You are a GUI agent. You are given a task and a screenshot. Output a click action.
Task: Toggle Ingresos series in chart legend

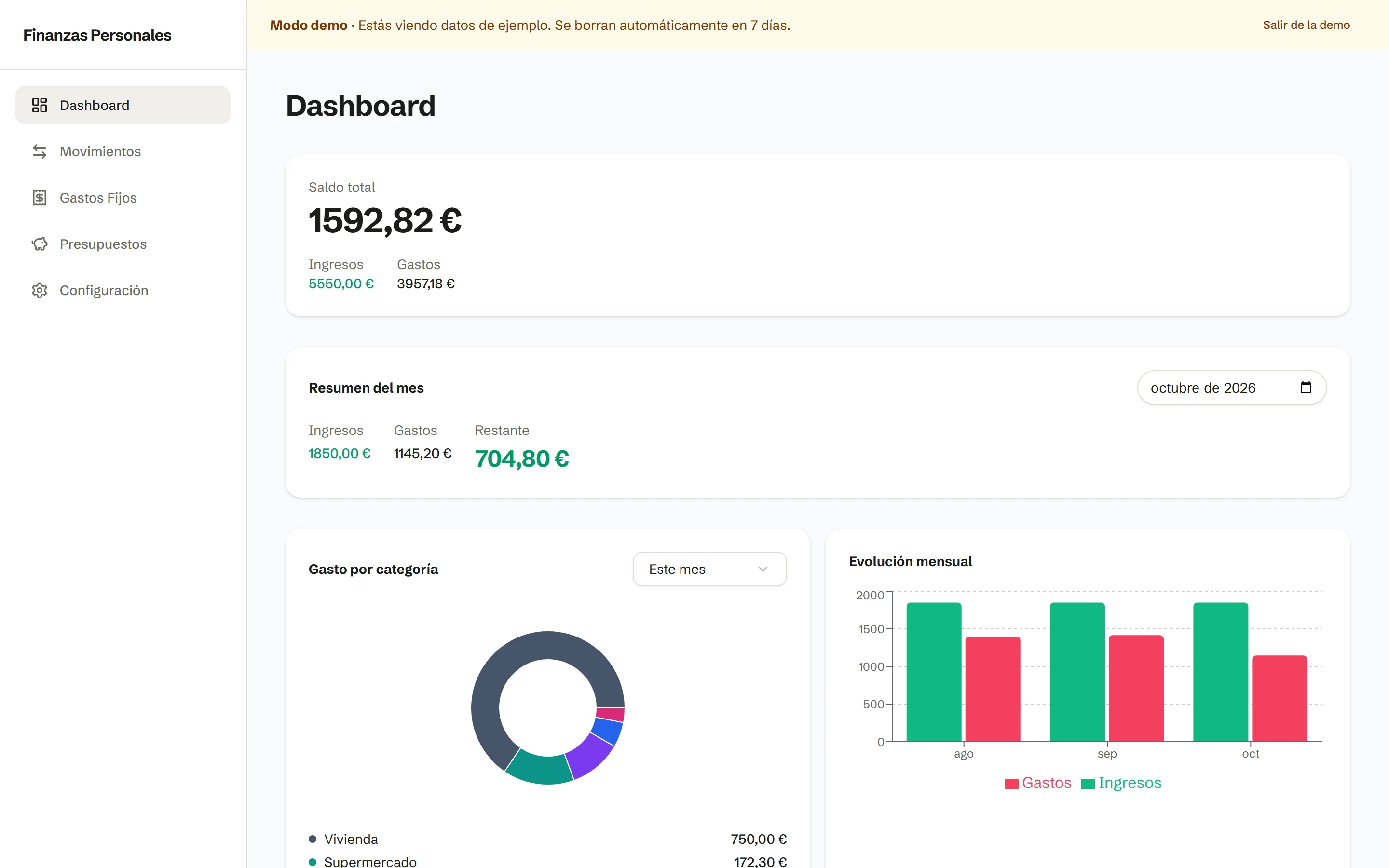pyautogui.click(x=1121, y=783)
